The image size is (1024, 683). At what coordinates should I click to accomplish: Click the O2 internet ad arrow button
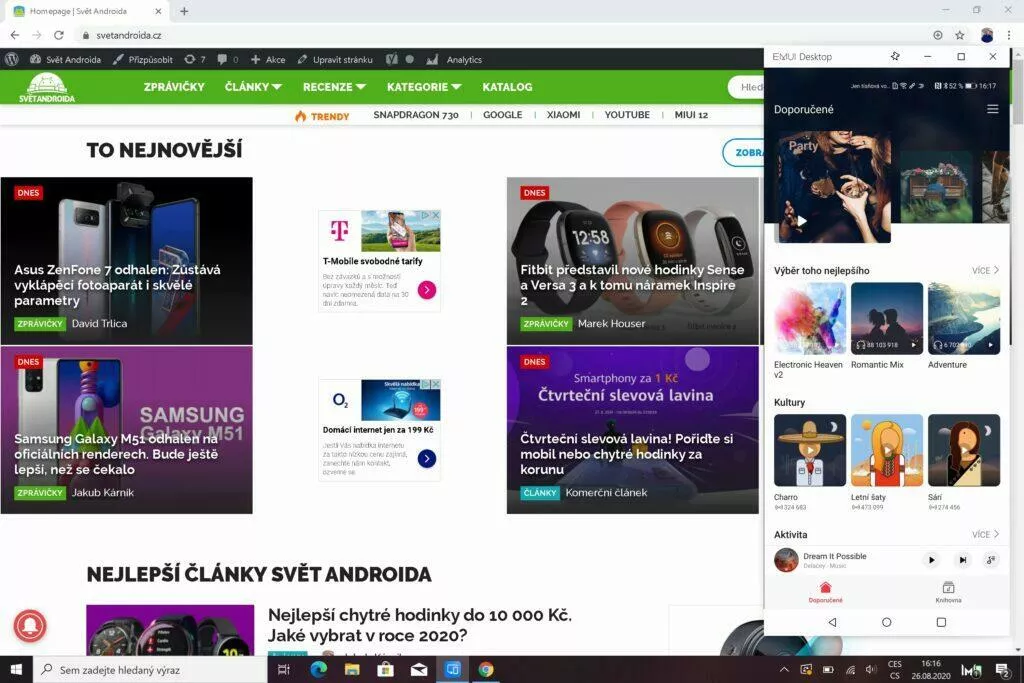pos(426,458)
